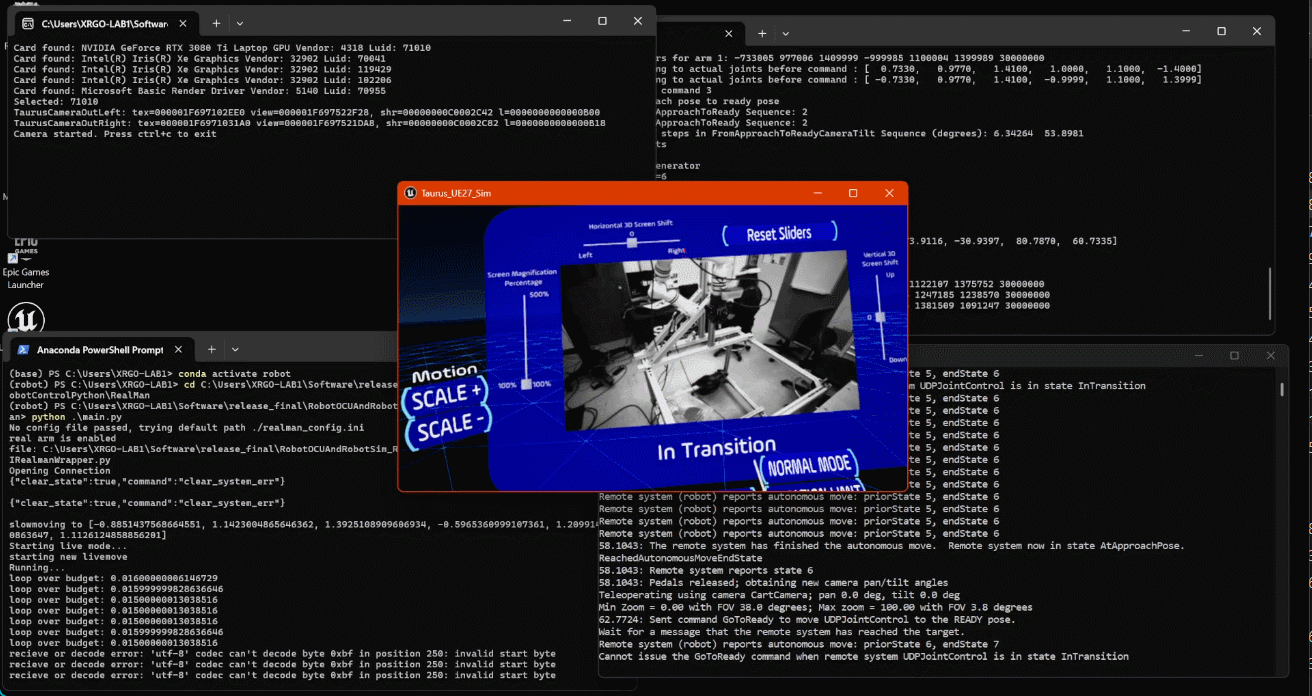Expand the tab dropdown in top-right terminal
1312x696 pixels.
click(x=786, y=33)
